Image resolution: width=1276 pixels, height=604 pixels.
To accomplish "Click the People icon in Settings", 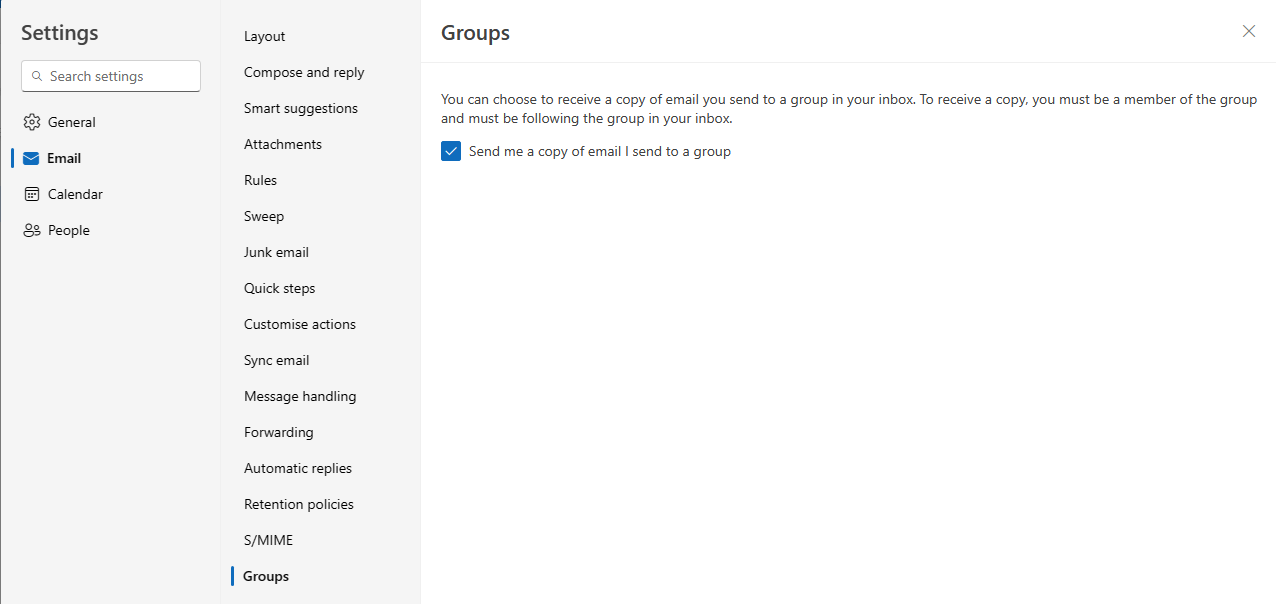I will [x=31, y=230].
